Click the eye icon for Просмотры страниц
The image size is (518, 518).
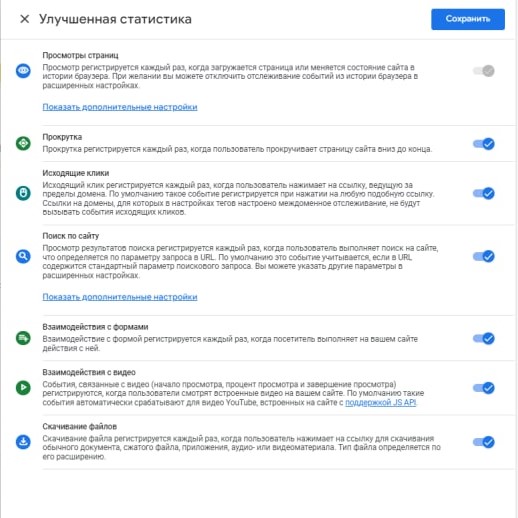point(23,71)
